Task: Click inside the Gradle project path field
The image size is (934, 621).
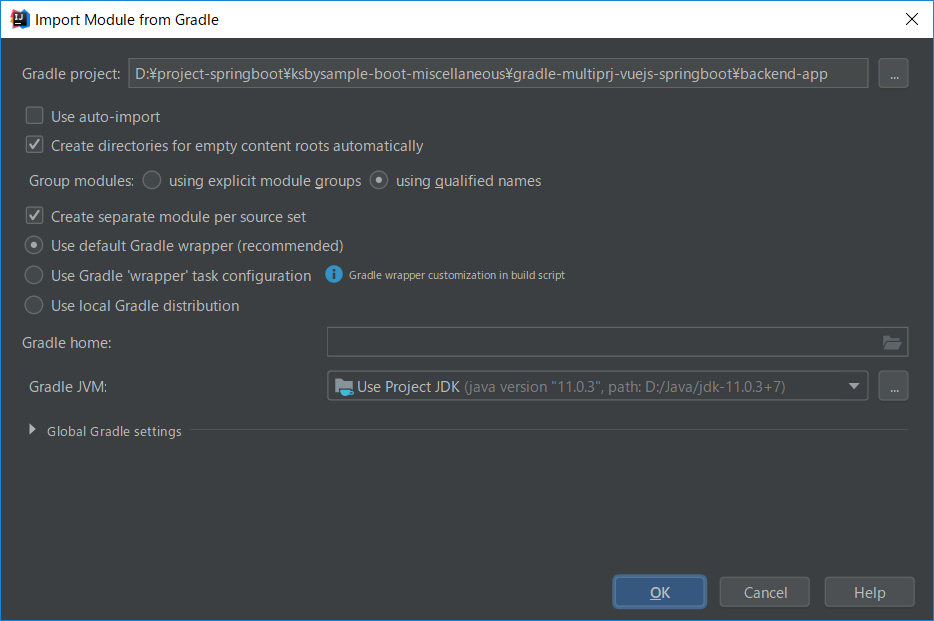Action: pos(497,72)
